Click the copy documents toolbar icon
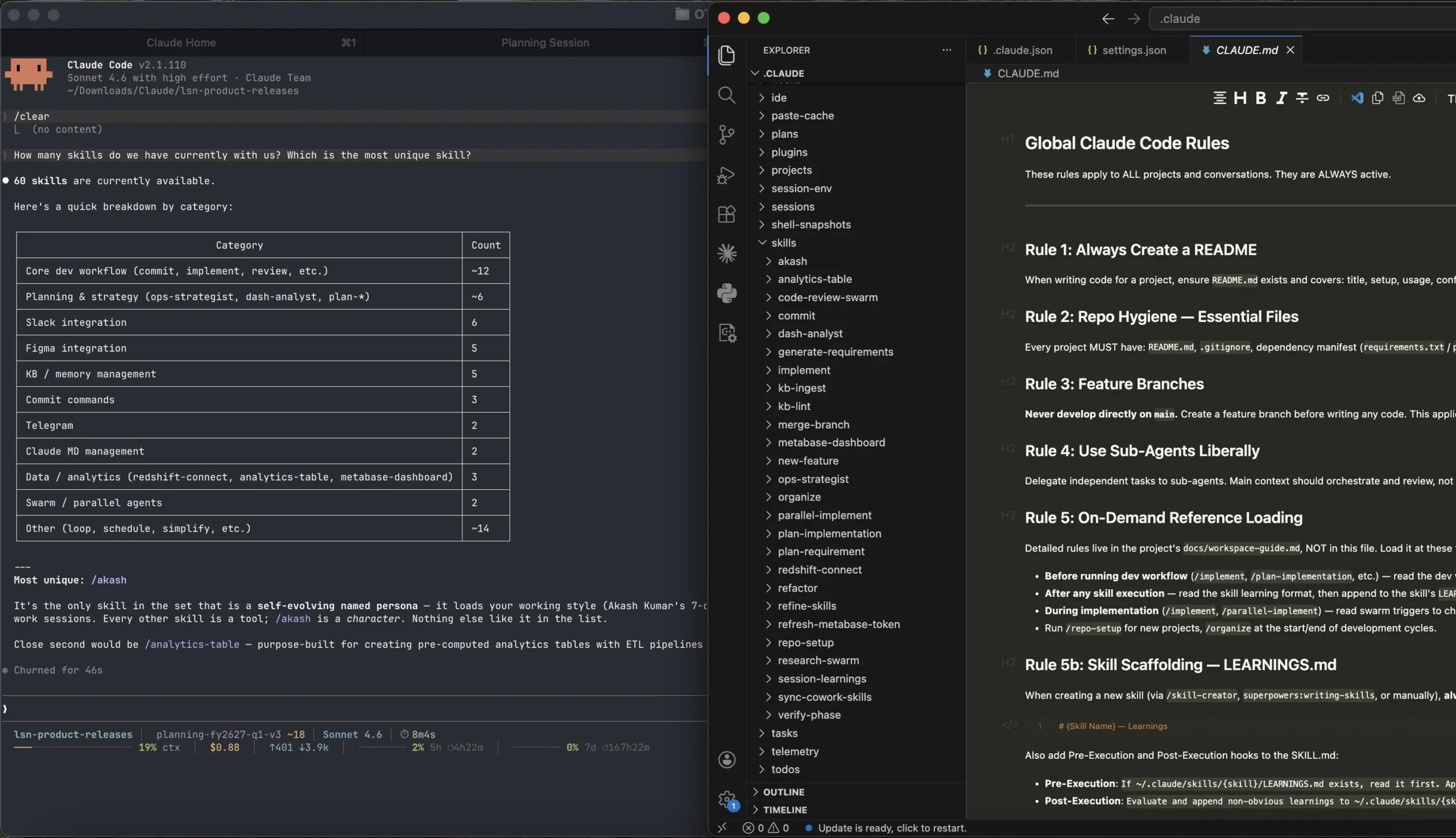 (1378, 98)
